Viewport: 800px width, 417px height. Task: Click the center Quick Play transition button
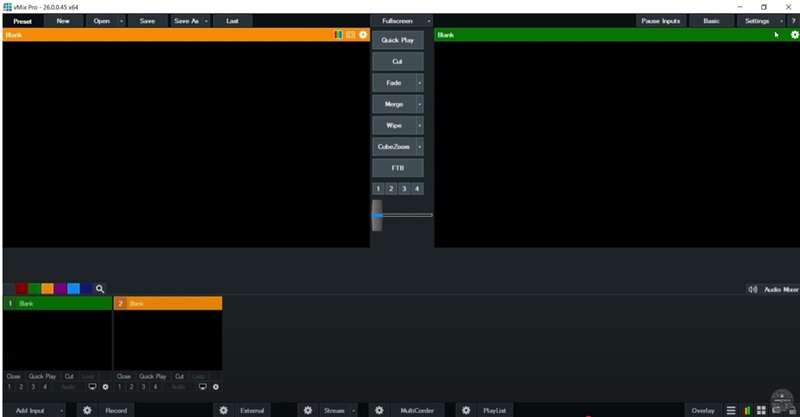pos(397,40)
